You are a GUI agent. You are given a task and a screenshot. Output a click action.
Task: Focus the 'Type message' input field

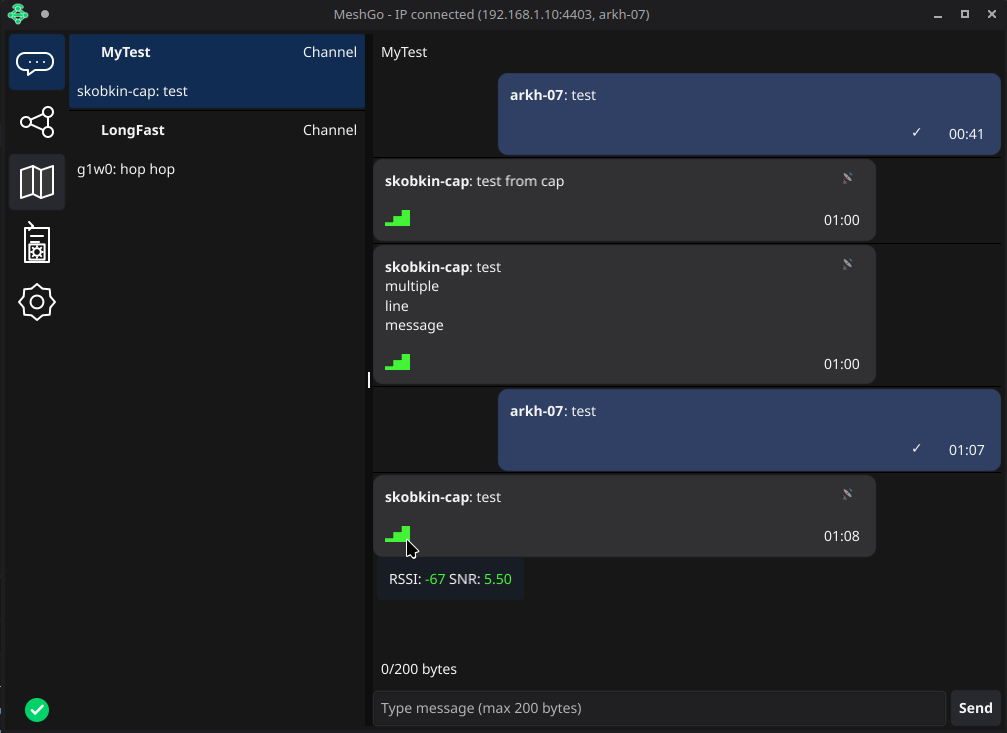[660, 708]
